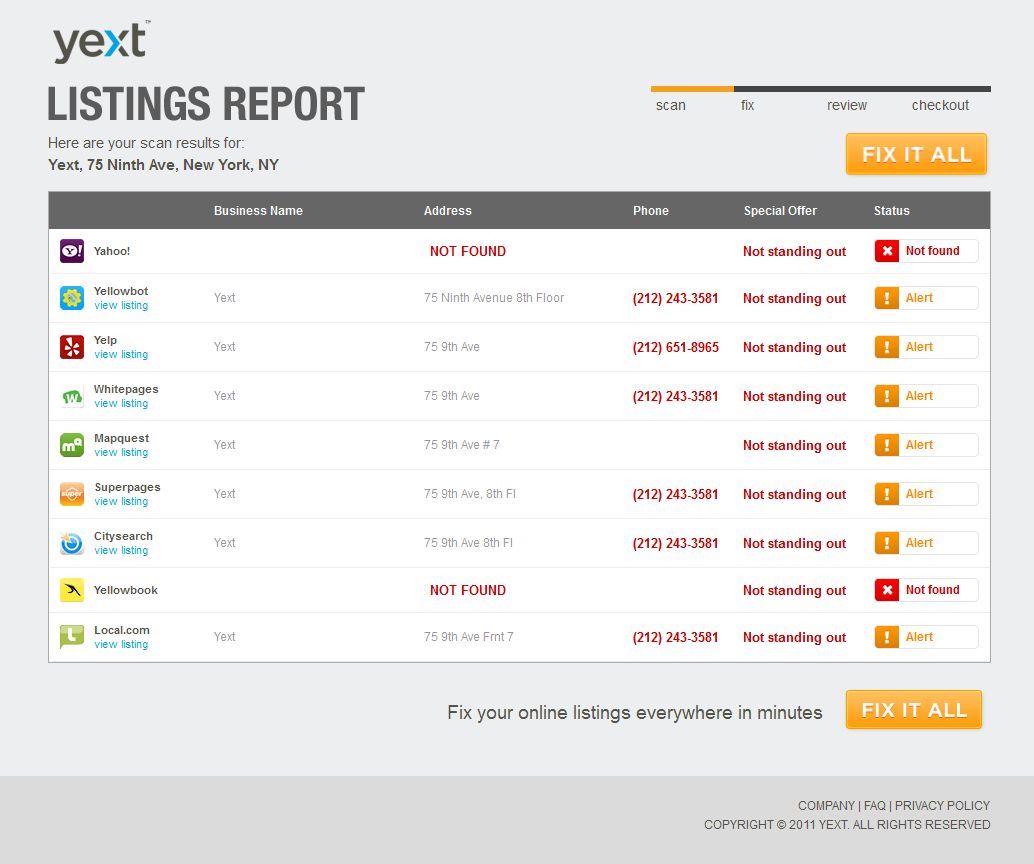Image resolution: width=1034 pixels, height=864 pixels.
Task: Click the Yellowbot phone number
Action: point(675,298)
